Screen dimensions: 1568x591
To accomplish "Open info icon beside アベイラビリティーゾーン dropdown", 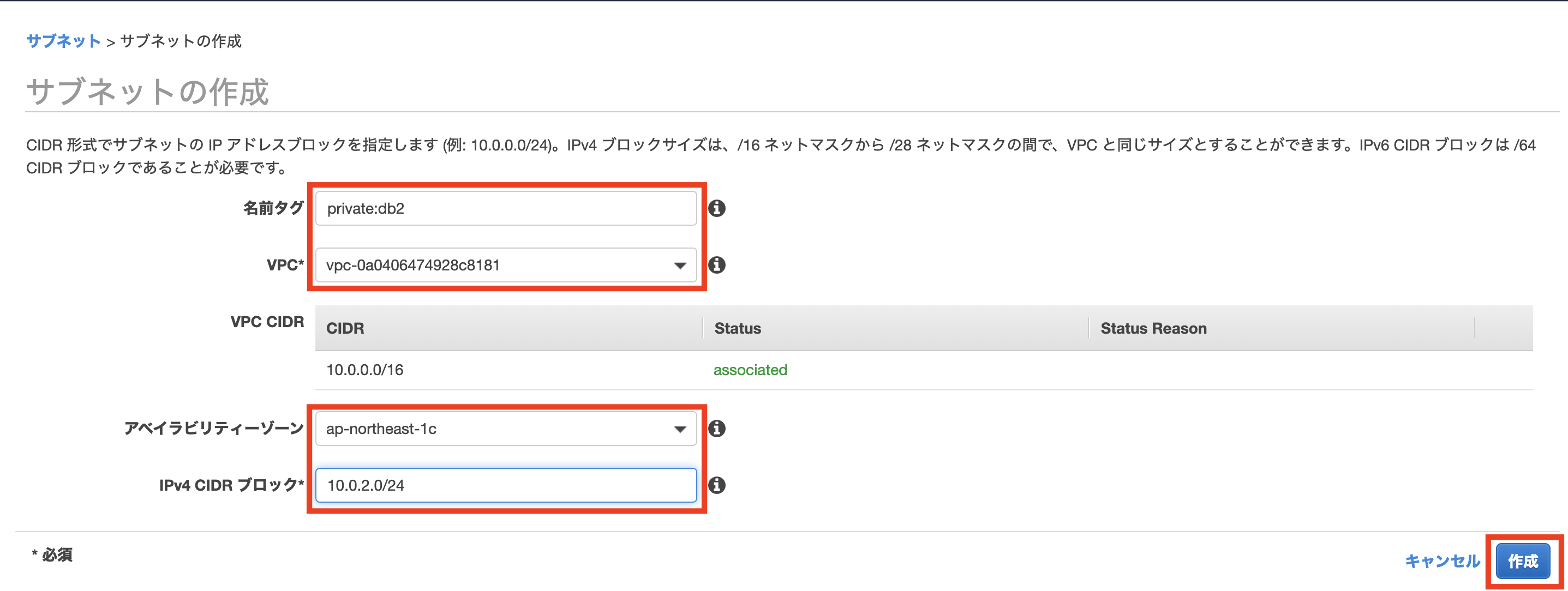I will 716,429.
